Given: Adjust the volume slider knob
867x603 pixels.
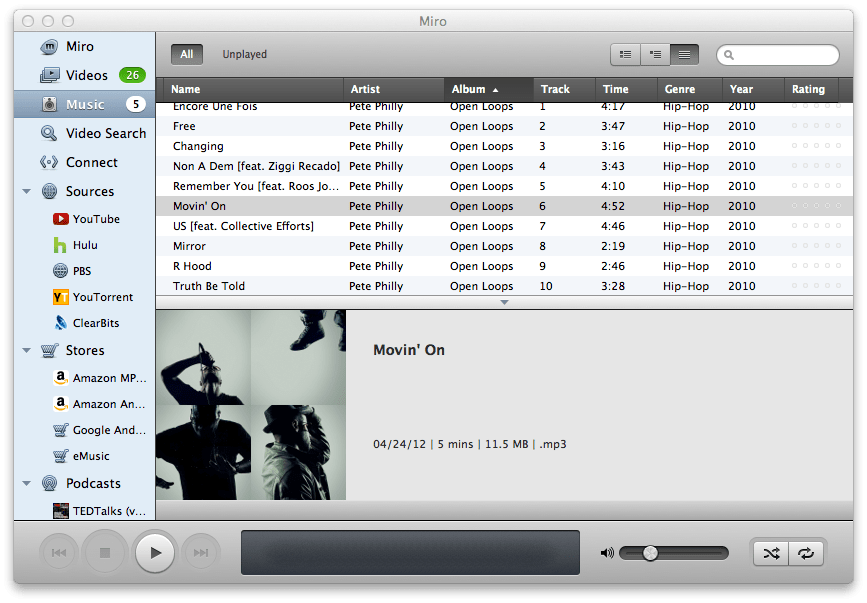Looking at the screenshot, I should [x=650, y=553].
